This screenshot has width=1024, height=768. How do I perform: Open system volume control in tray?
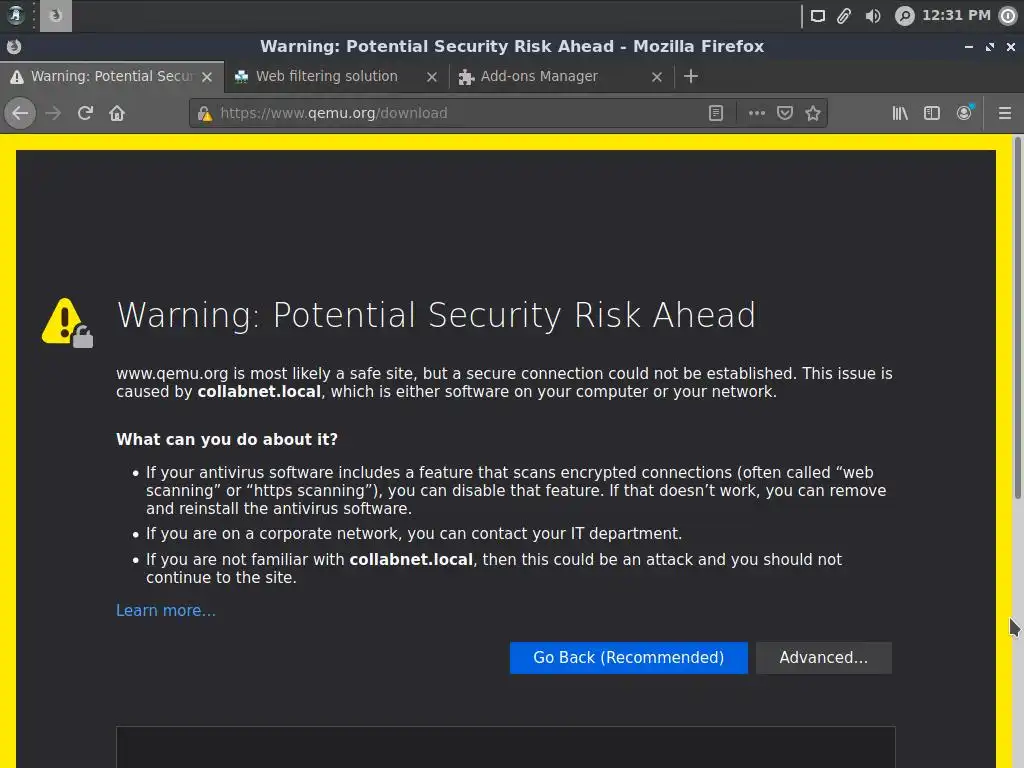(x=873, y=15)
